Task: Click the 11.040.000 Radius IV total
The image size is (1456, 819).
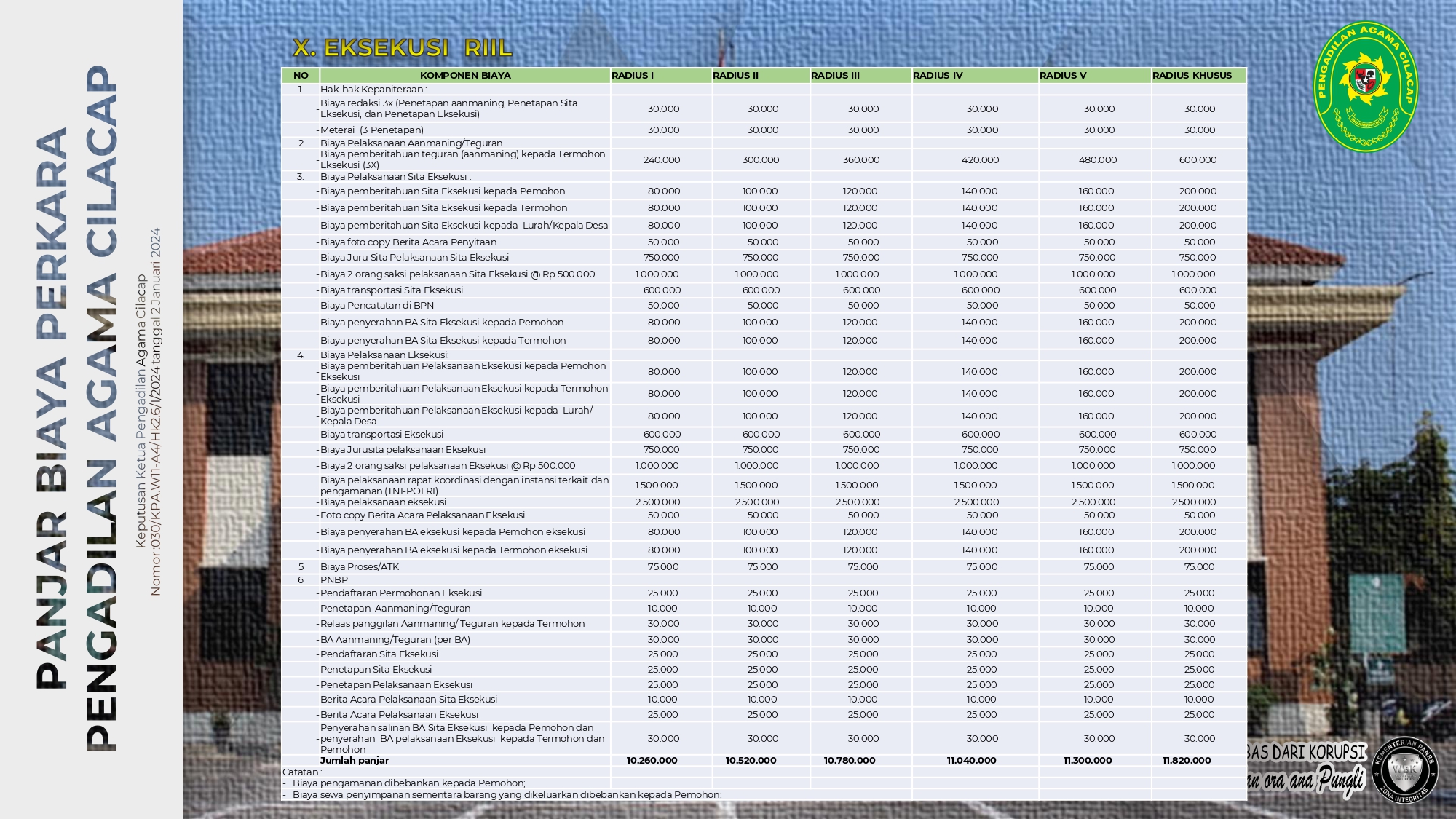Action: pyautogui.click(x=972, y=760)
